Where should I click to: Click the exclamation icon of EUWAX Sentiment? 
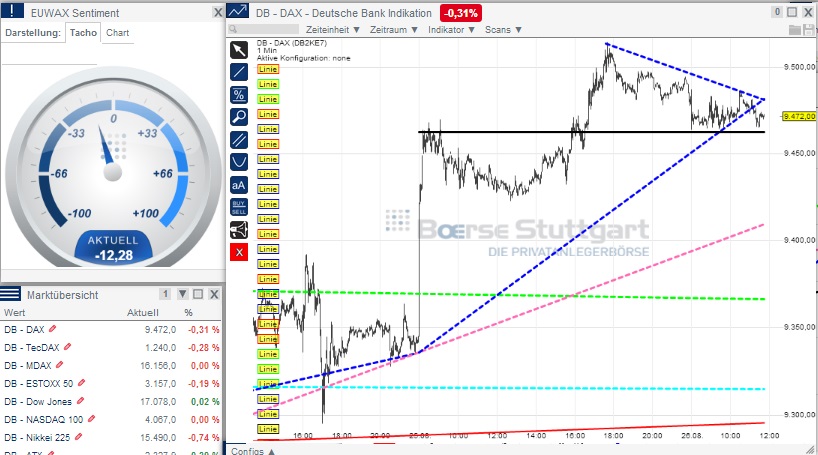(x=12, y=10)
